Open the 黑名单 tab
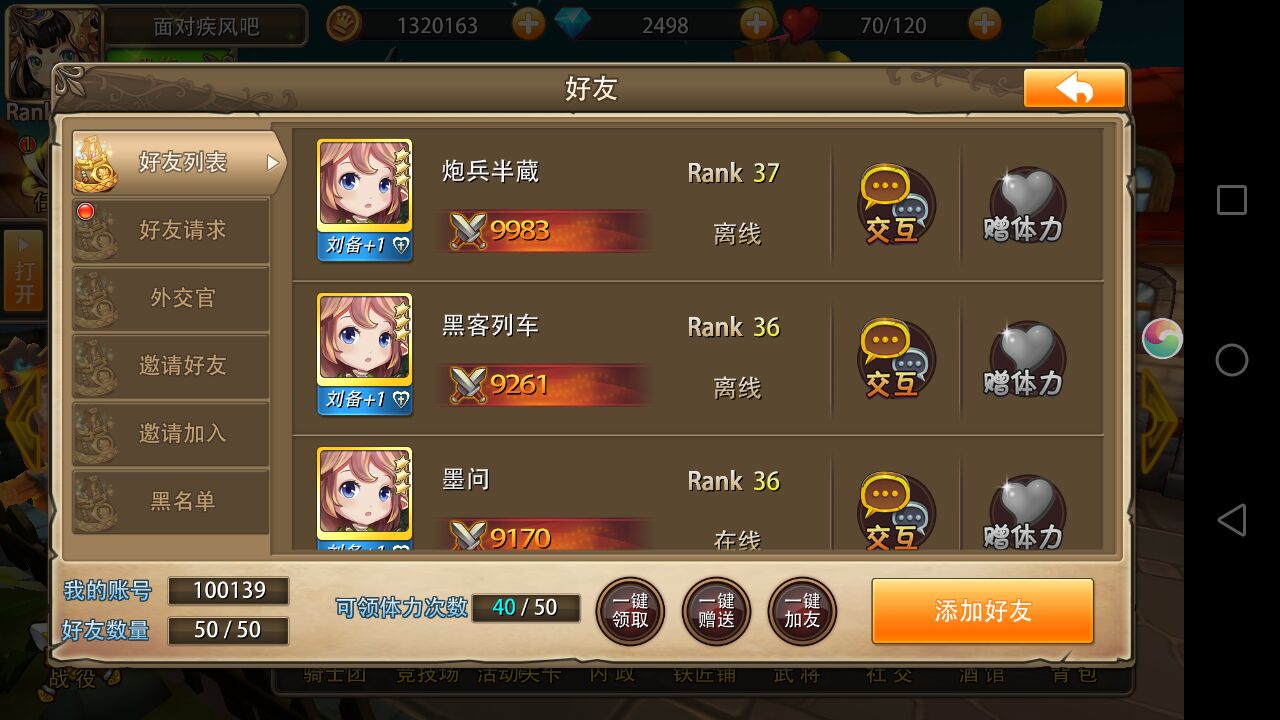 click(171, 501)
